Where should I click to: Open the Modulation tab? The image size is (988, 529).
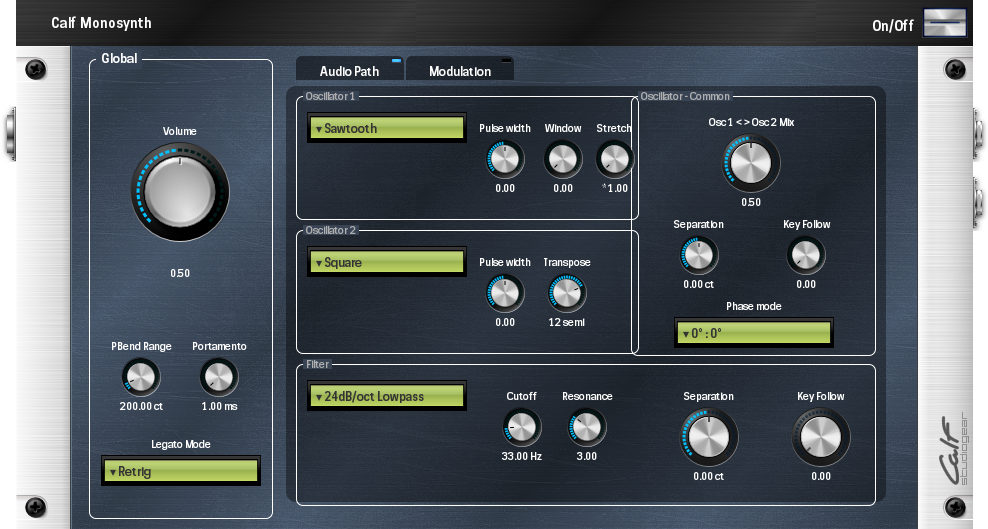tap(460, 69)
